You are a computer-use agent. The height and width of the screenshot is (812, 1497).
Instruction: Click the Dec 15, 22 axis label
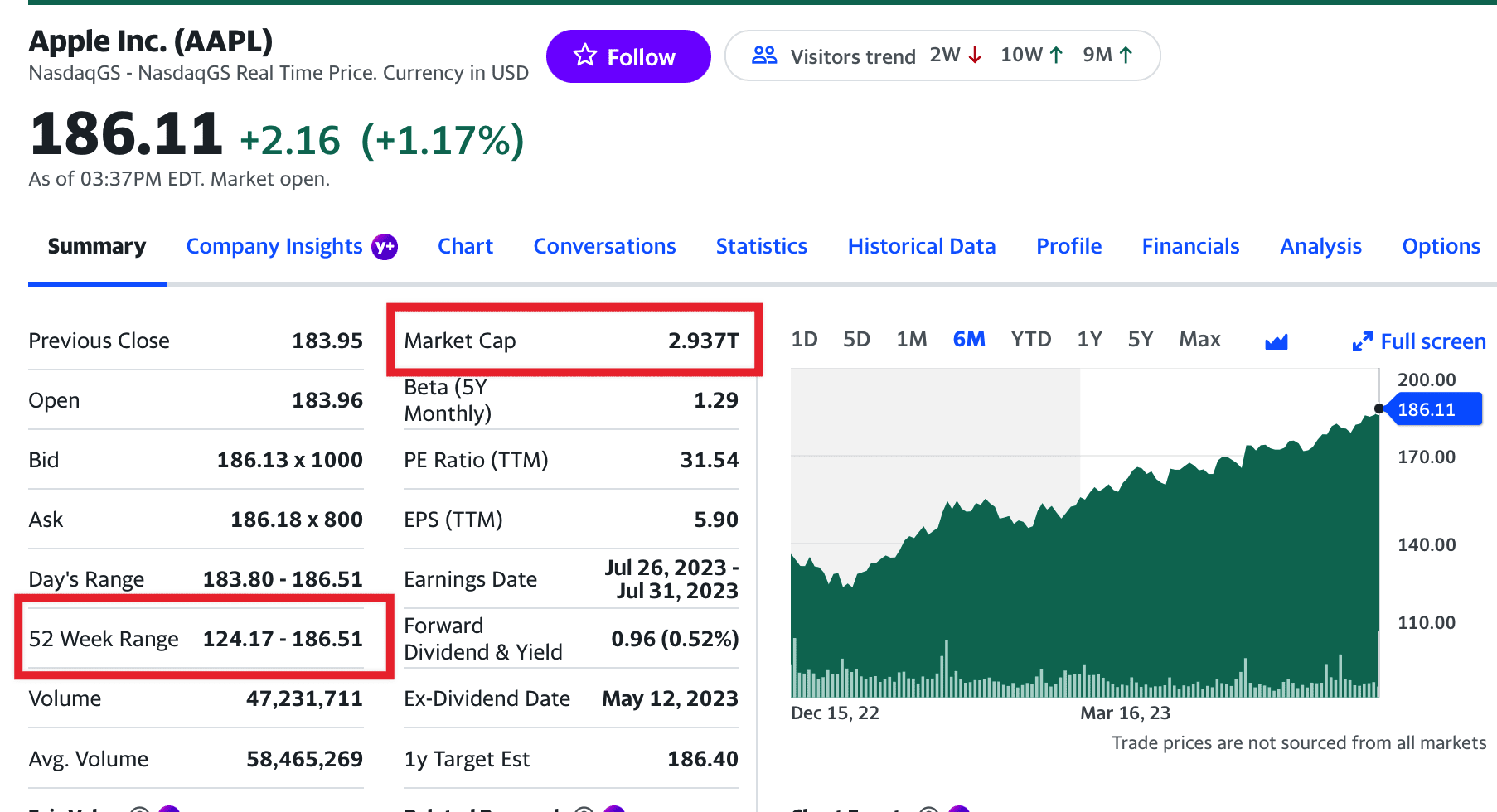click(835, 713)
